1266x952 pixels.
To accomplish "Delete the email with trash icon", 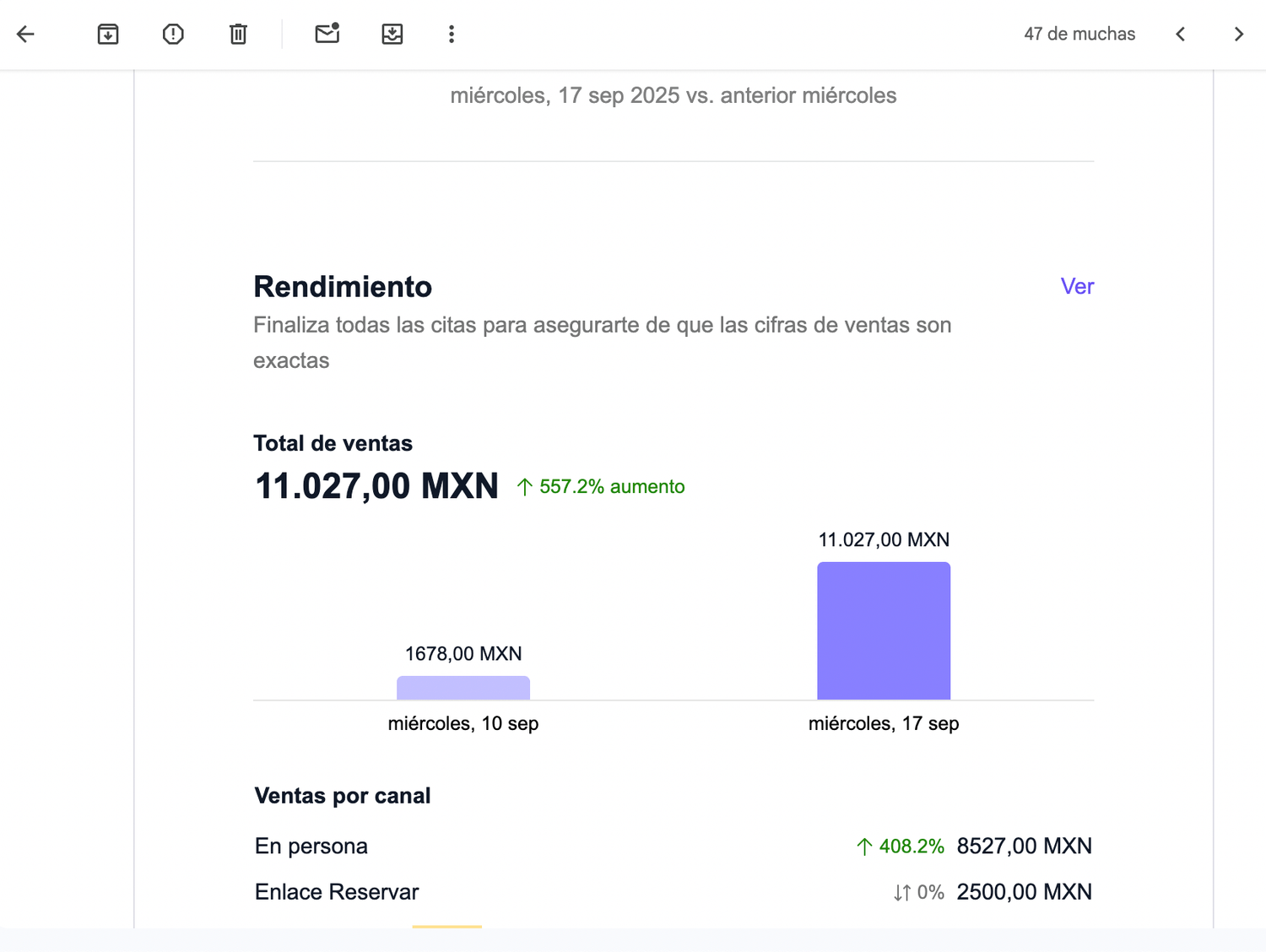I will click(x=238, y=34).
